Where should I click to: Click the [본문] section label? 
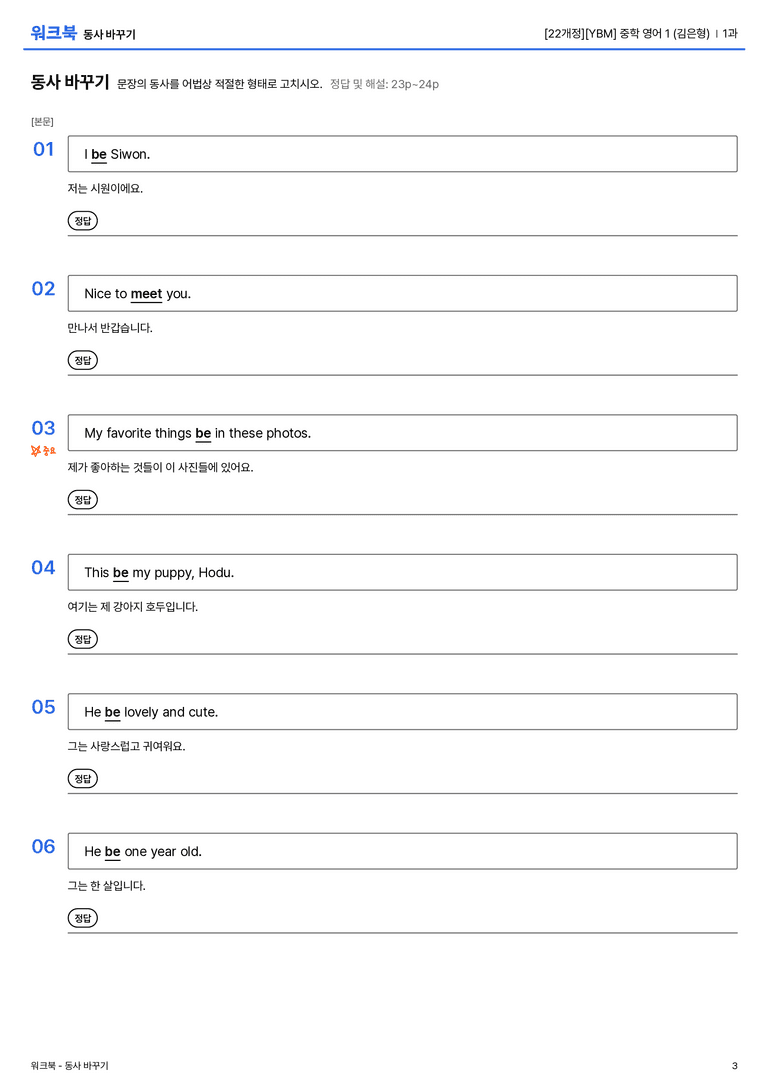42,121
